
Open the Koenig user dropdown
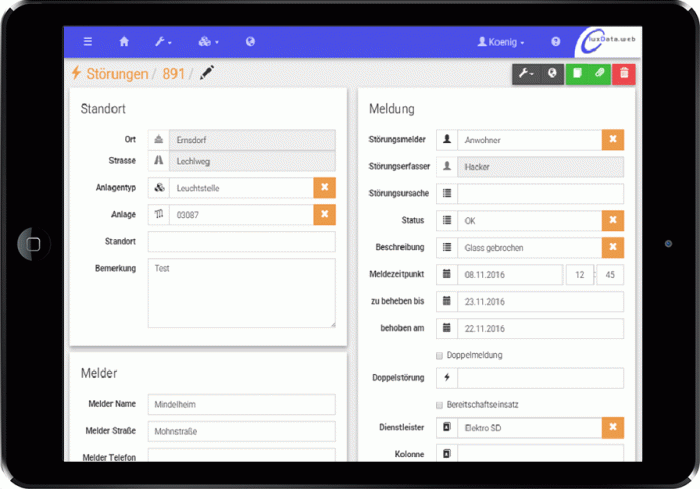(501, 42)
